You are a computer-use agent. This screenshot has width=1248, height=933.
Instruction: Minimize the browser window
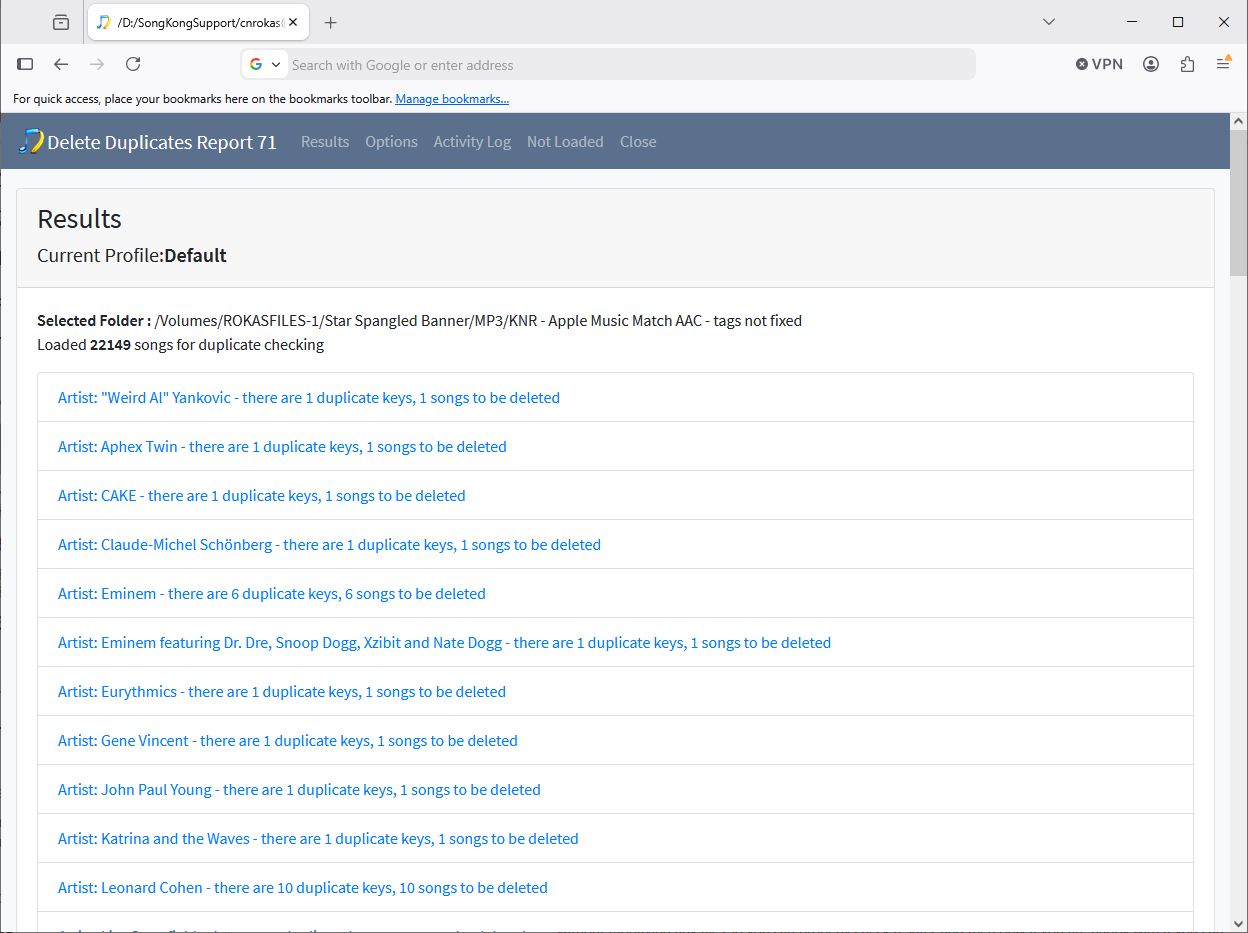point(1132,22)
